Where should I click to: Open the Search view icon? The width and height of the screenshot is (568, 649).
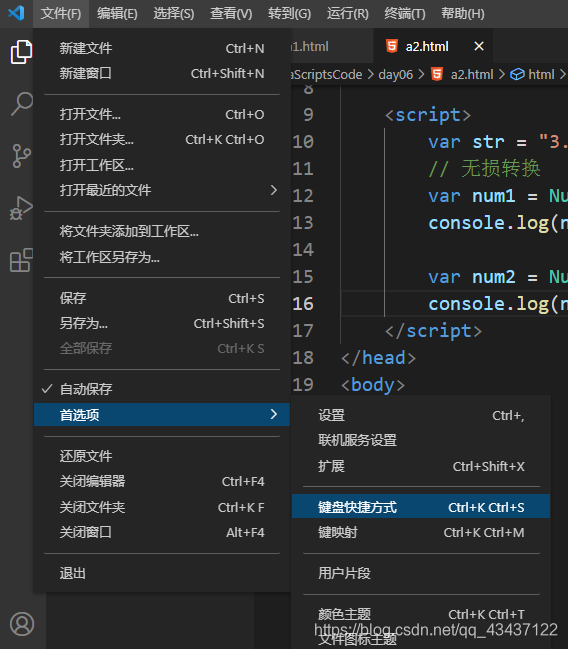tap(22, 103)
